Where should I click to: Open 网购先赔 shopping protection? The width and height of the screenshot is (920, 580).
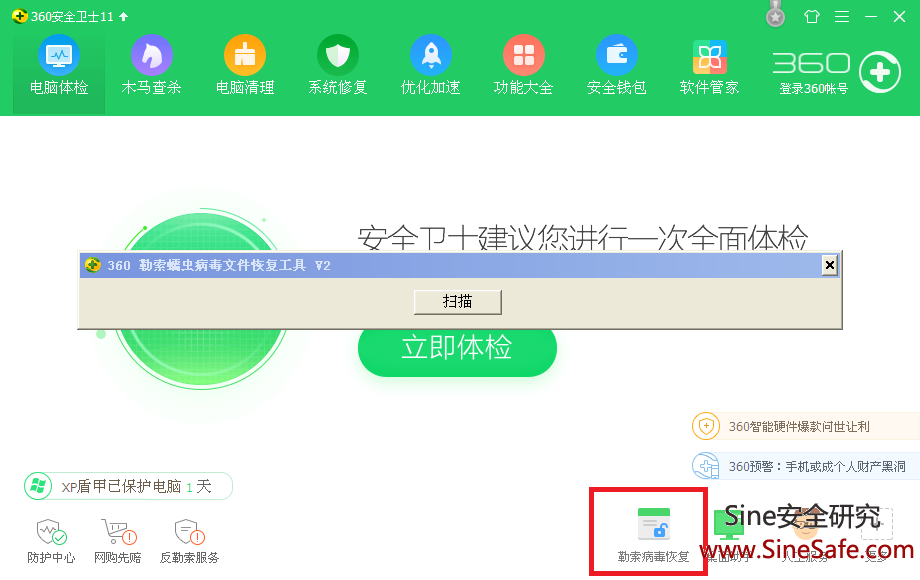tap(117, 541)
